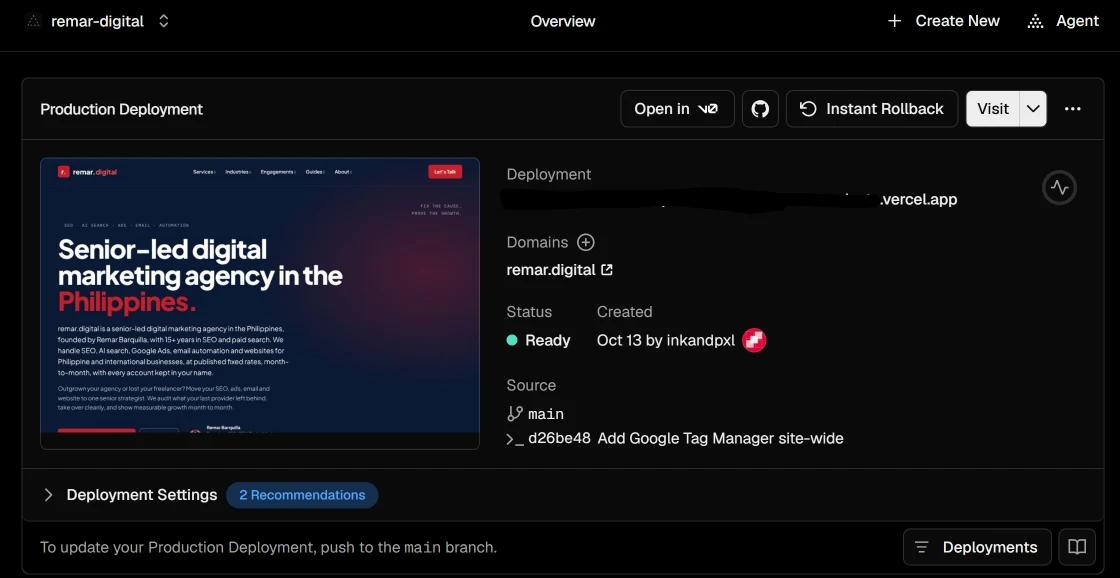This screenshot has height=578, width=1120.
Task: Click the Agent dotted triangle icon
Action: (1035, 21)
